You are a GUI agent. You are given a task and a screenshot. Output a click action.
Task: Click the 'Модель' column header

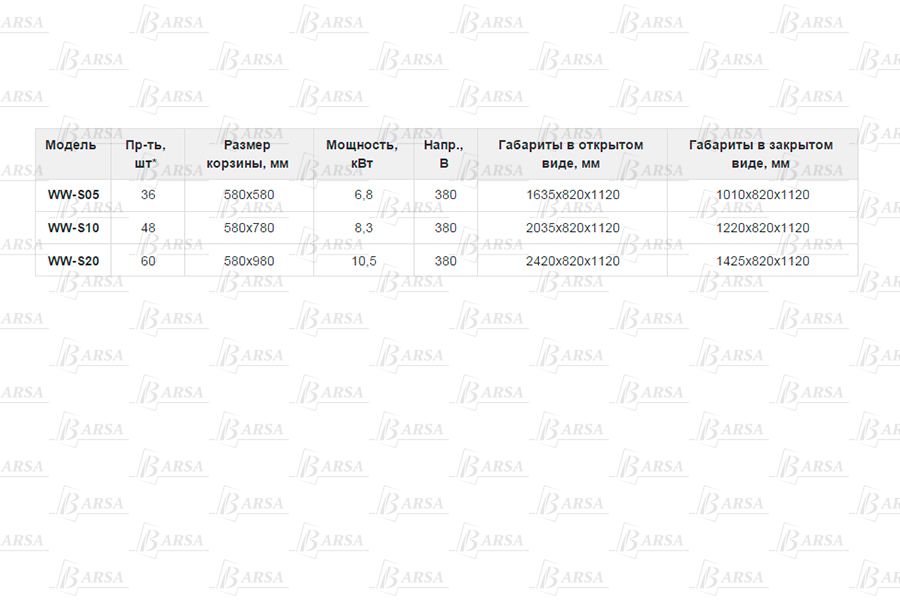pos(71,145)
